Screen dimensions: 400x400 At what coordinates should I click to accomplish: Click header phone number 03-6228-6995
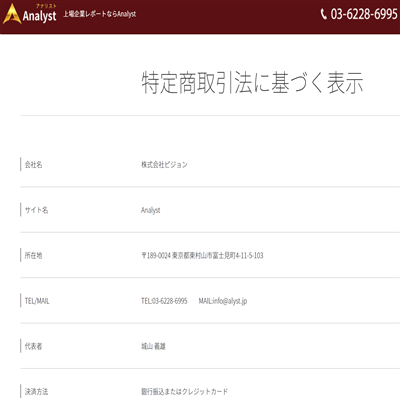[x=364, y=14]
